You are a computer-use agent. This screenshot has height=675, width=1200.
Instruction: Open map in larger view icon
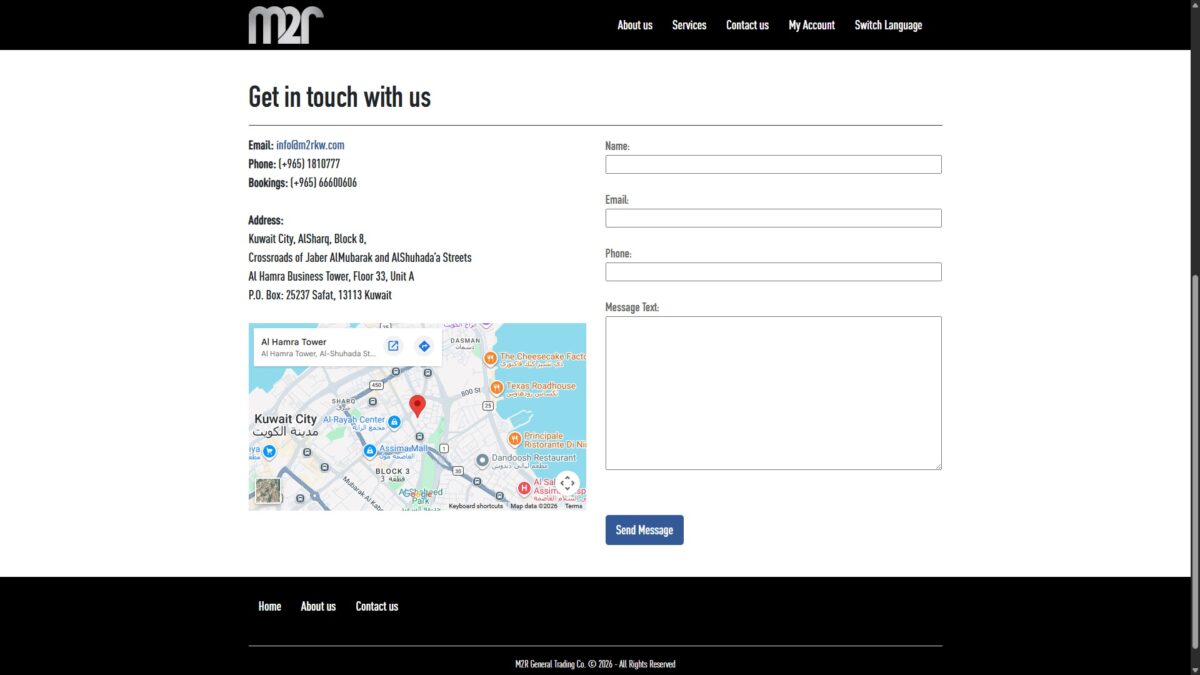(x=393, y=346)
